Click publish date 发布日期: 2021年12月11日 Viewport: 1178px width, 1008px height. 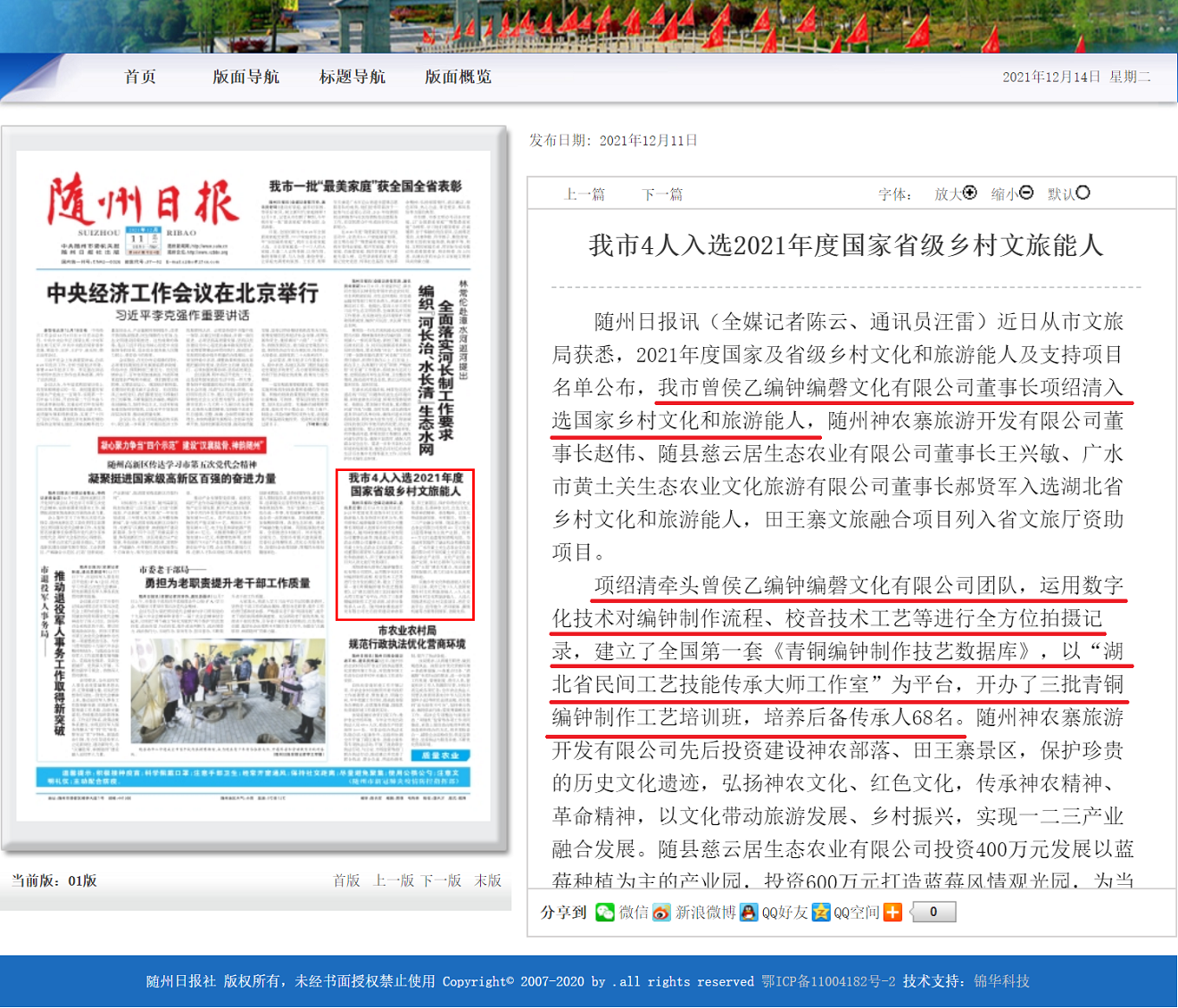[x=613, y=141]
